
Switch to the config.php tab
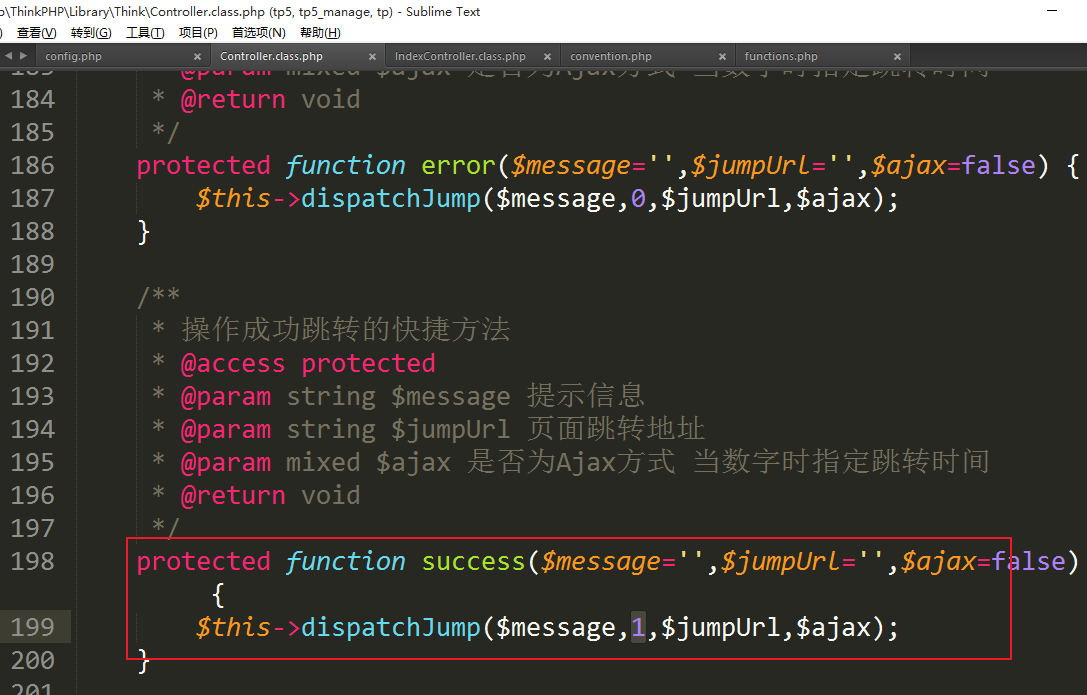click(74, 57)
